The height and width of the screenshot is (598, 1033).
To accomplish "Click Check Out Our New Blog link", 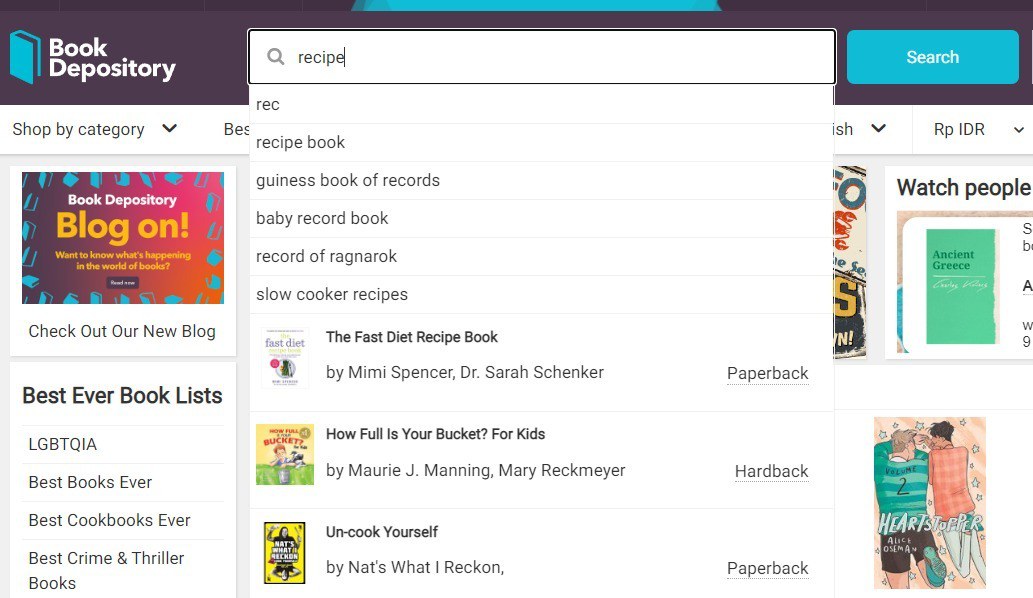I will [x=122, y=331].
